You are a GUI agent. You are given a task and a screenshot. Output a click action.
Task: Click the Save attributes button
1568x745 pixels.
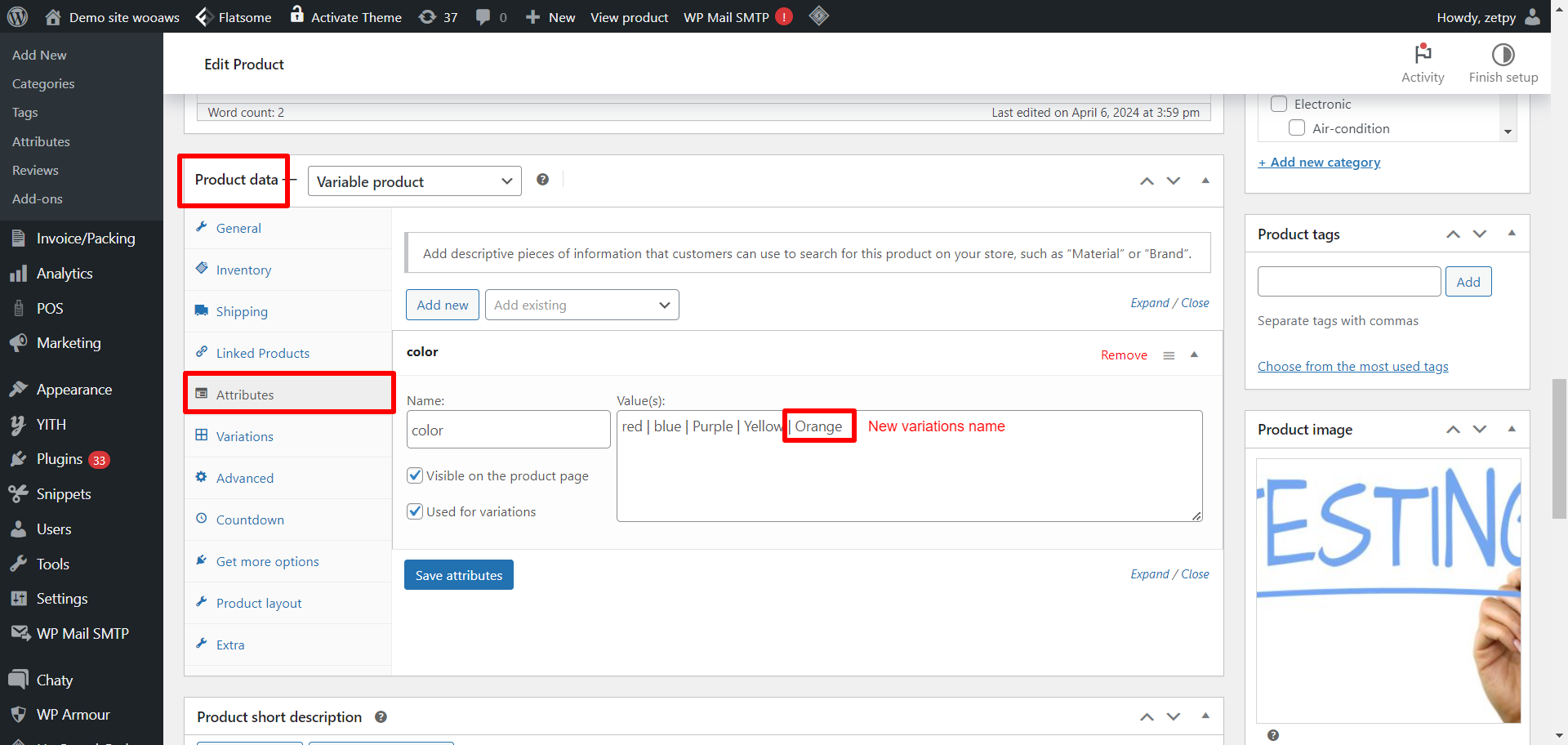459,575
